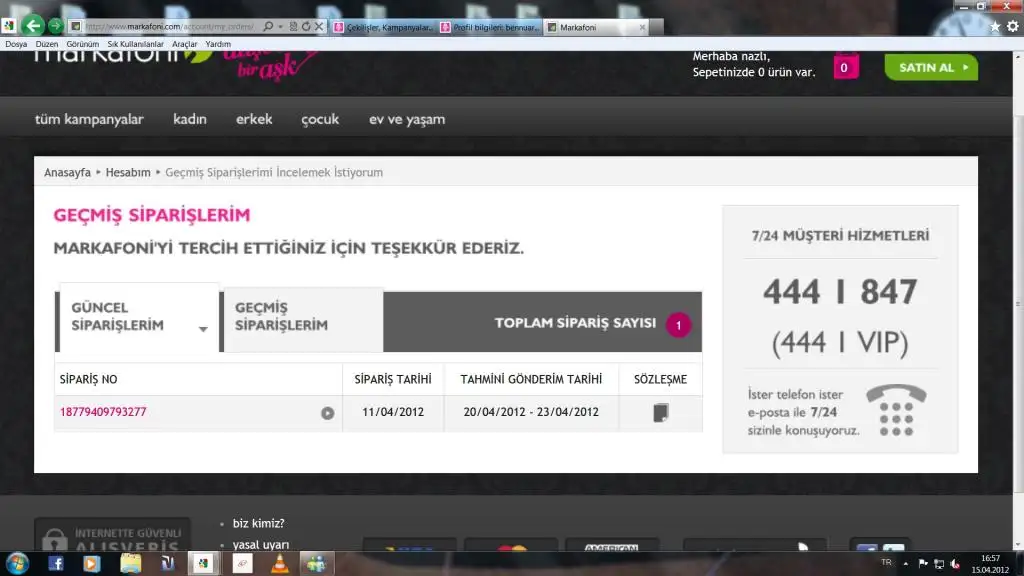Open the Düzen menu

point(46,44)
